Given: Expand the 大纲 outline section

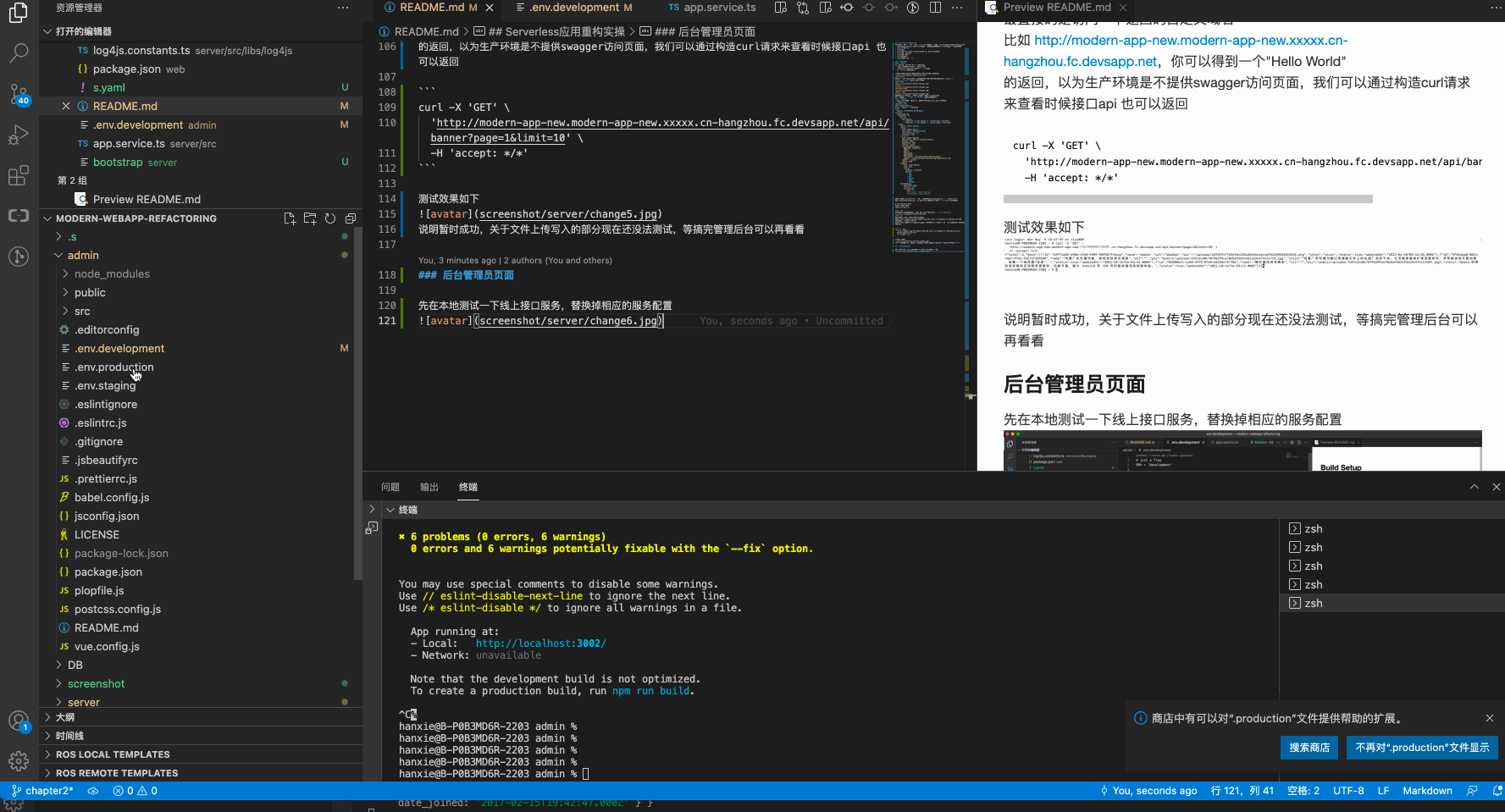Looking at the screenshot, I should 201,717.
